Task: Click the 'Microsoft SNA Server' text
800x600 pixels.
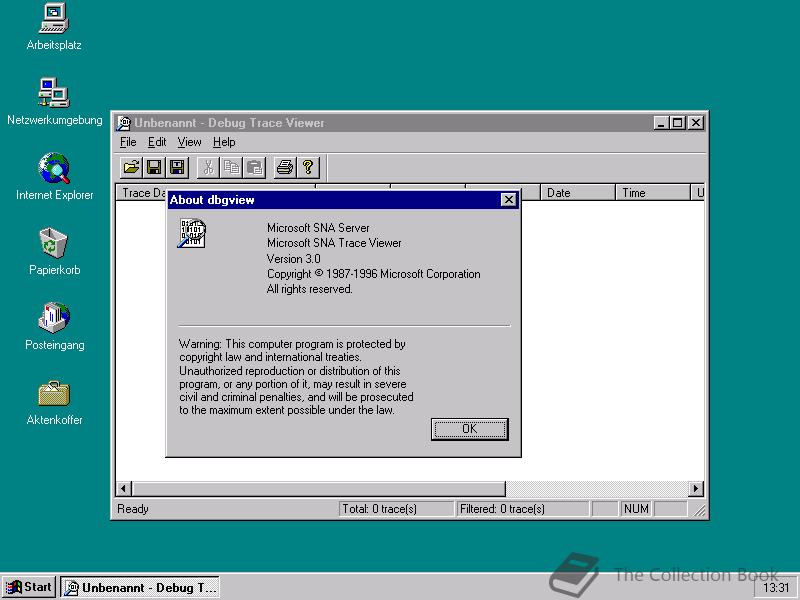Action: click(318, 228)
